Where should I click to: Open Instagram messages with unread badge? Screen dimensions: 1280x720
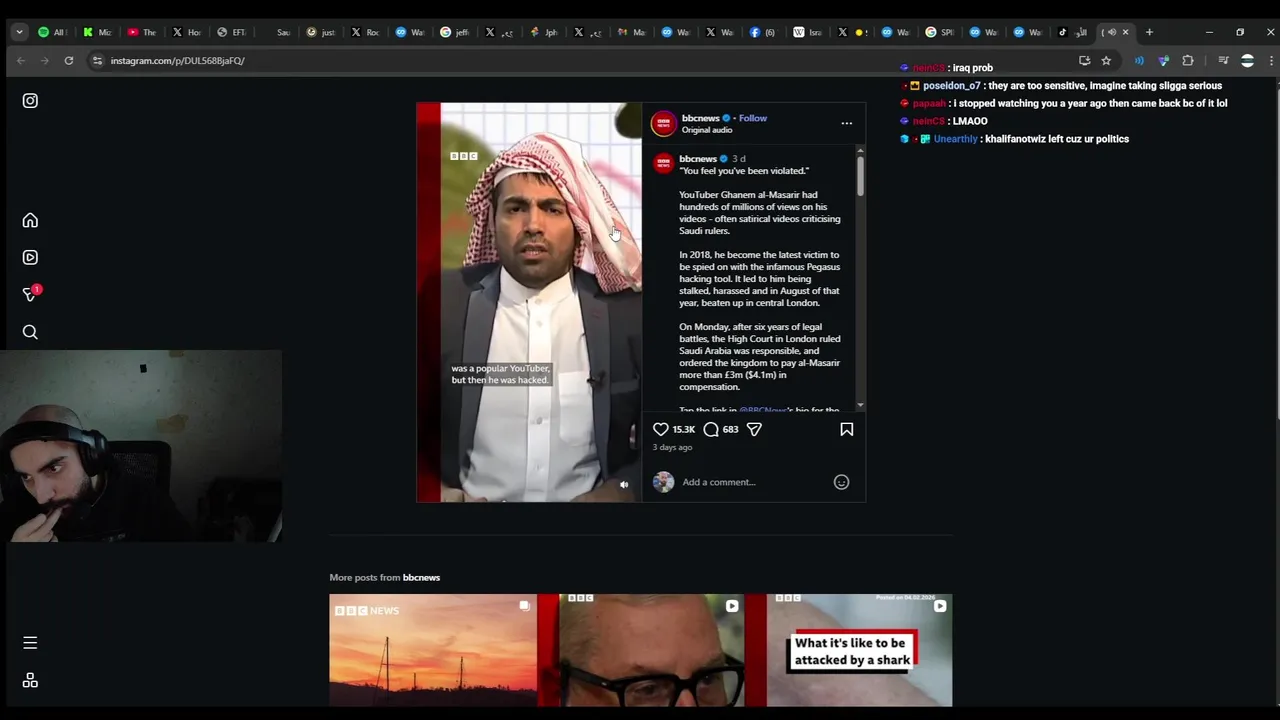pos(31,294)
